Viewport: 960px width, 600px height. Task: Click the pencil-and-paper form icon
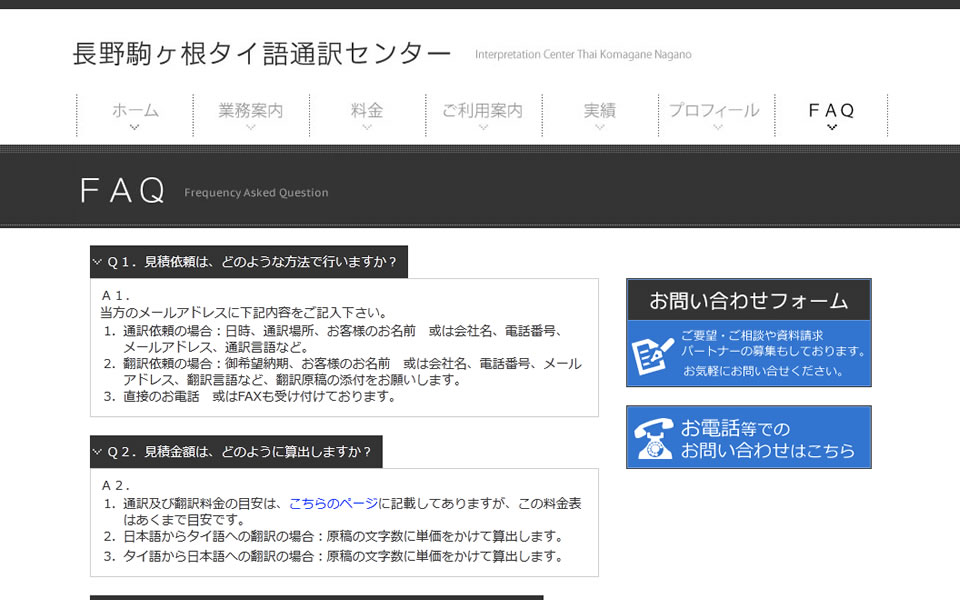point(653,356)
